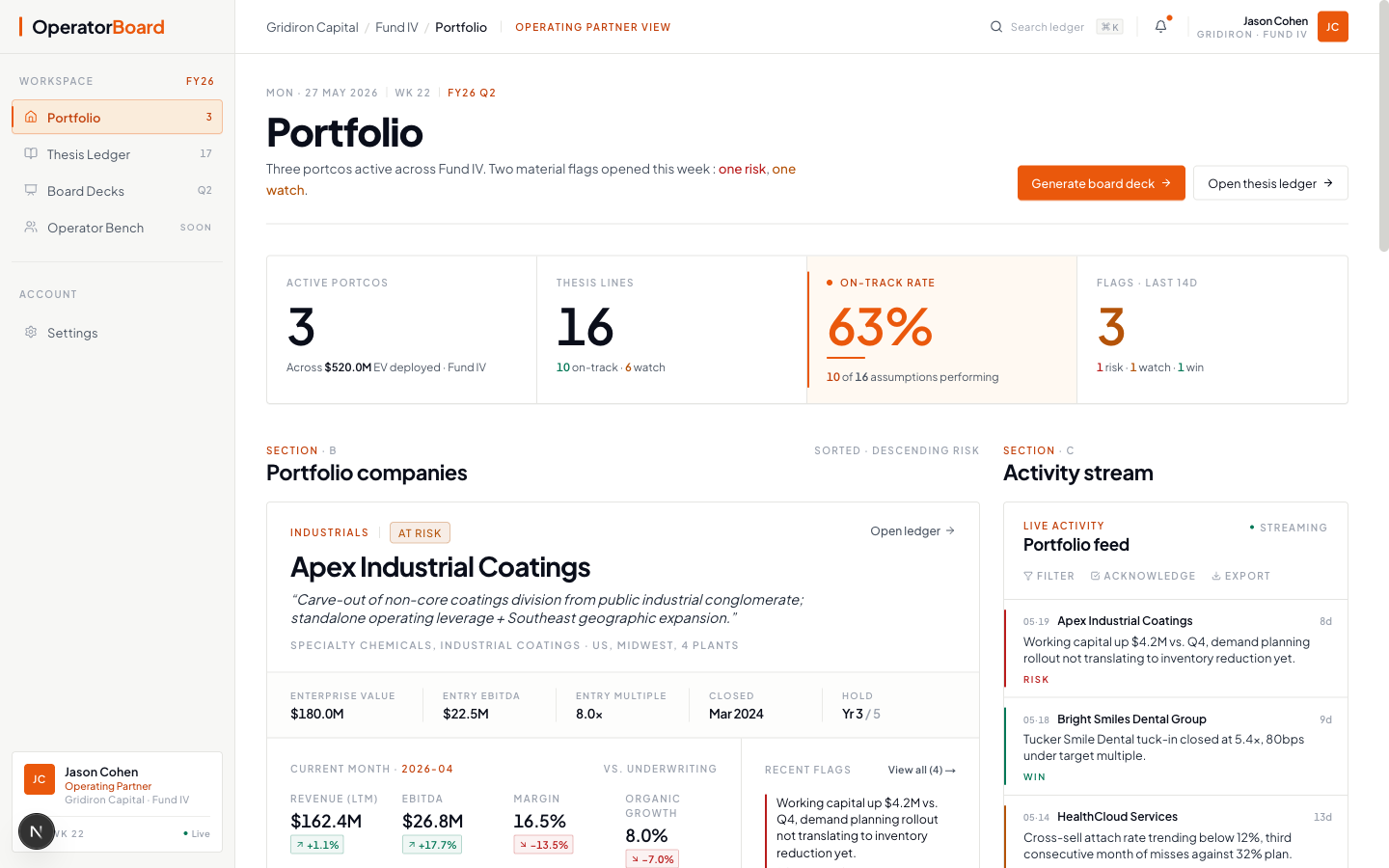Click the JC avatar in sidebar profile card
The image size is (1389, 868).
coord(40,779)
